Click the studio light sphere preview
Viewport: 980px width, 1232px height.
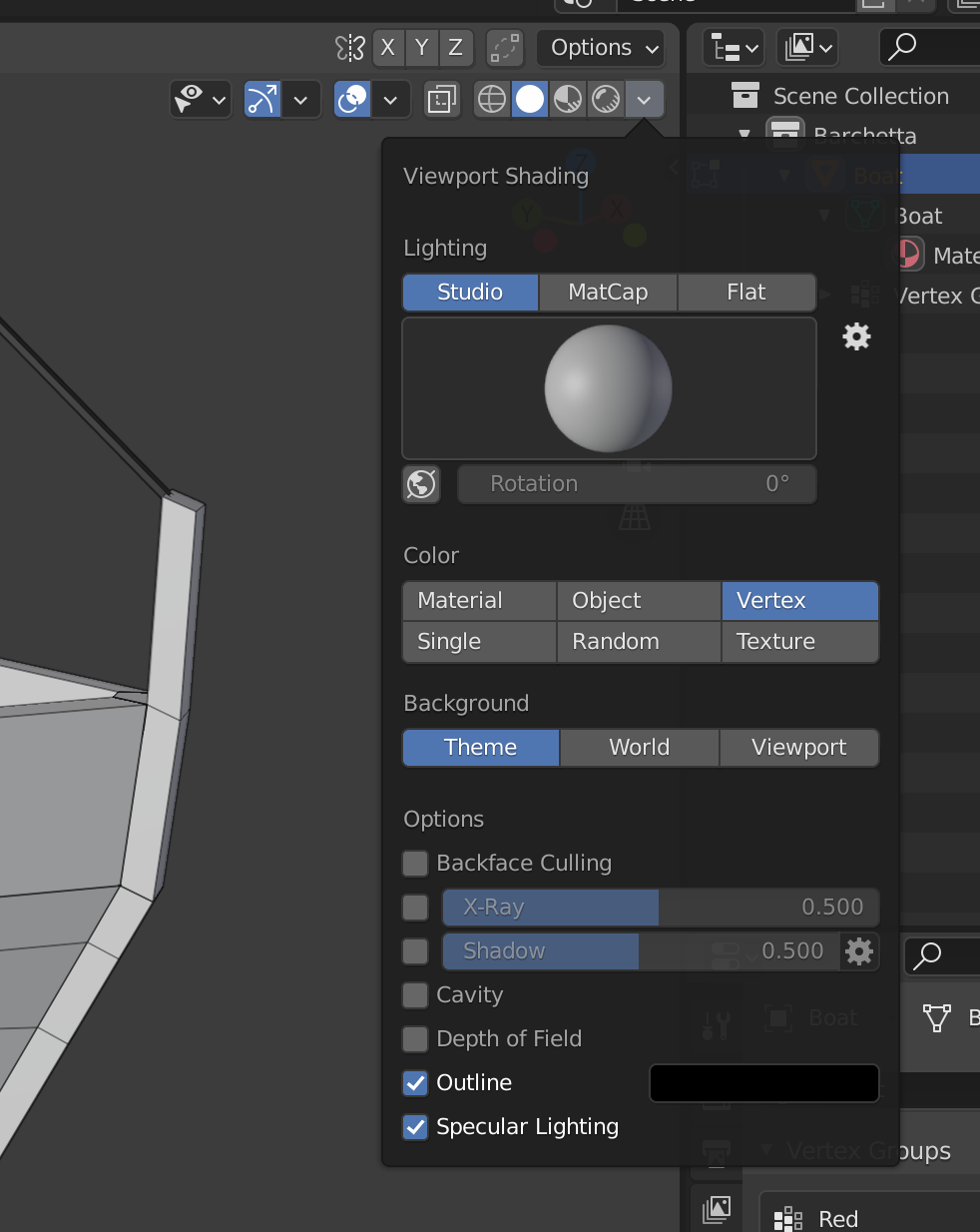pos(609,388)
